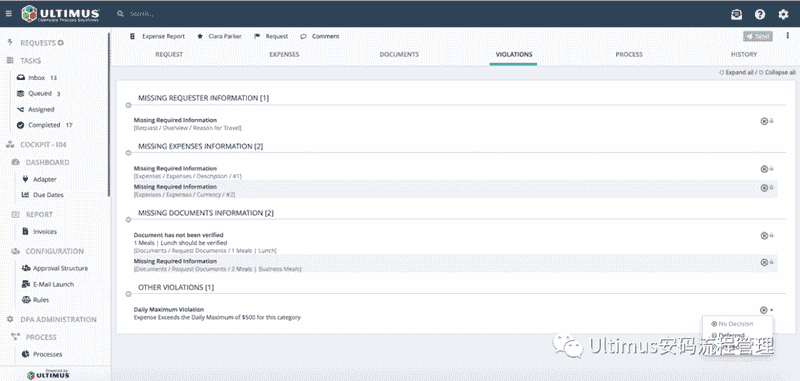Collapse Missing Expenses Information section
The height and width of the screenshot is (381, 800).
click(129, 153)
